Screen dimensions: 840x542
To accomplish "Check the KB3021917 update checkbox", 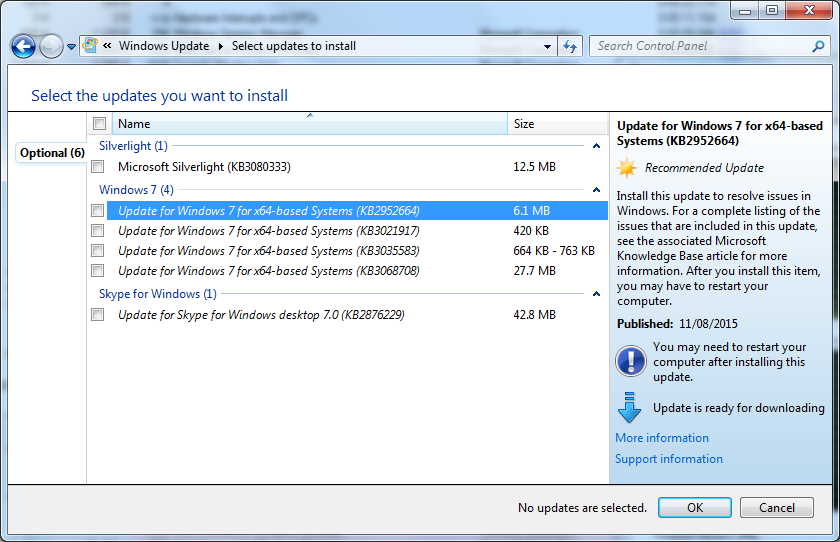I will 98,231.
